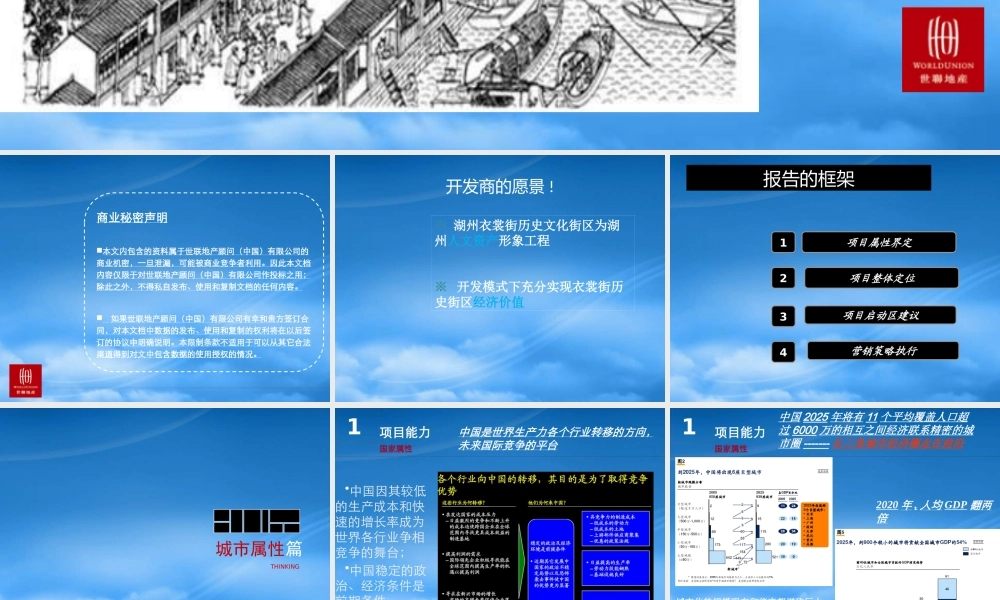Click the 营销策略执行 button

(x=883, y=351)
